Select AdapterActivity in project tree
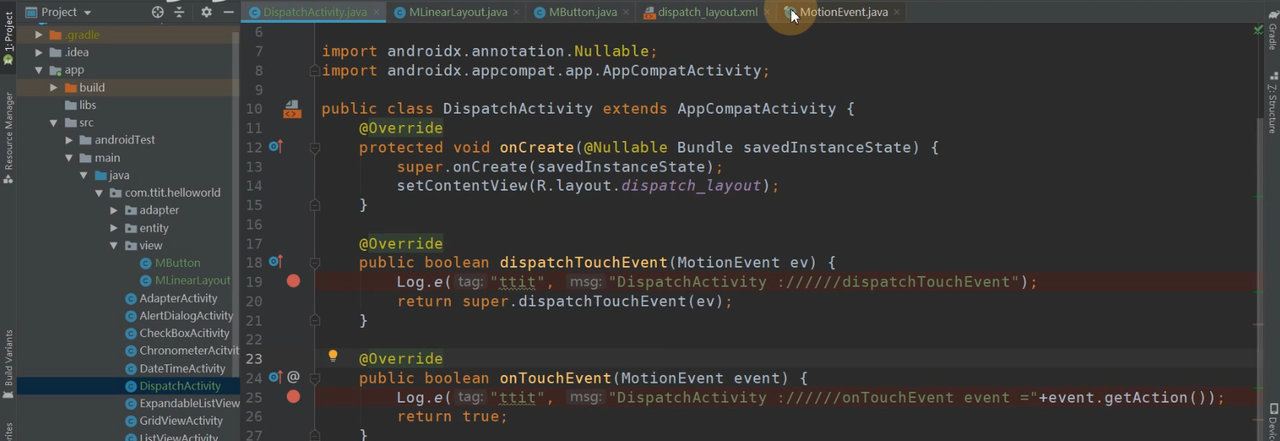1280x441 pixels. click(x=171, y=298)
